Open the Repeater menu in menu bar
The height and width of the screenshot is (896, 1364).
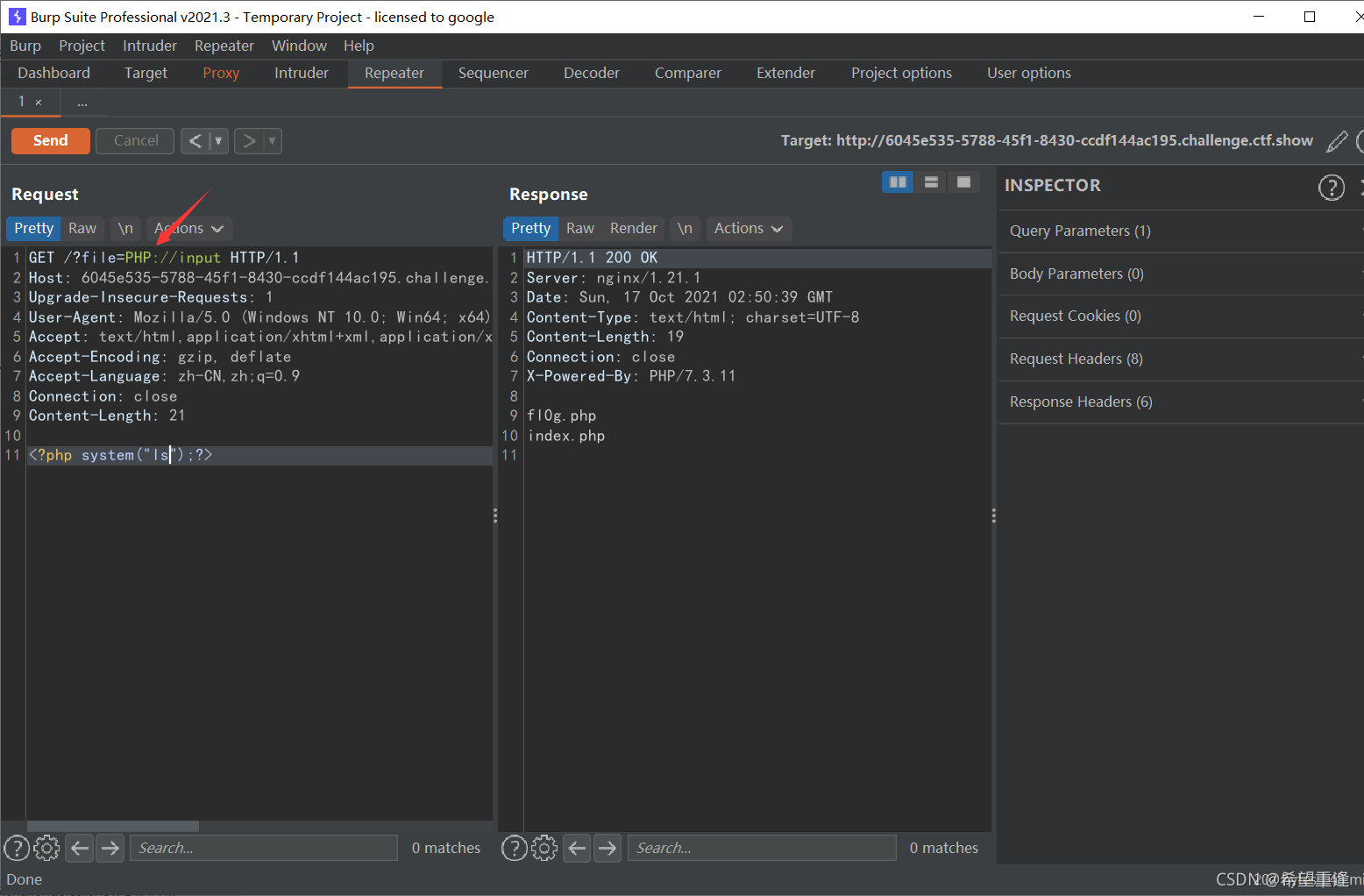coord(224,46)
